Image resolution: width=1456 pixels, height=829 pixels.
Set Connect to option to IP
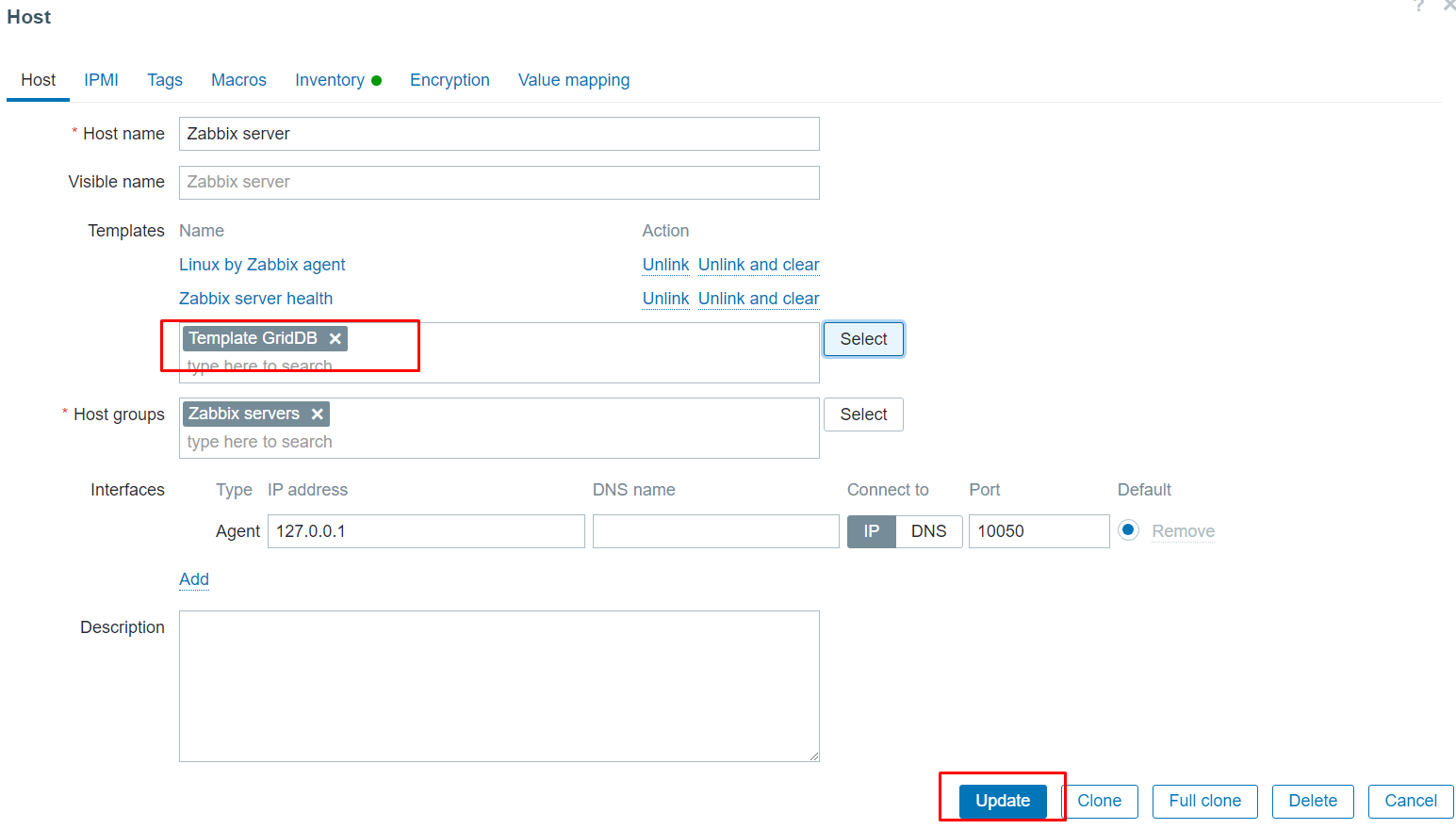872,531
